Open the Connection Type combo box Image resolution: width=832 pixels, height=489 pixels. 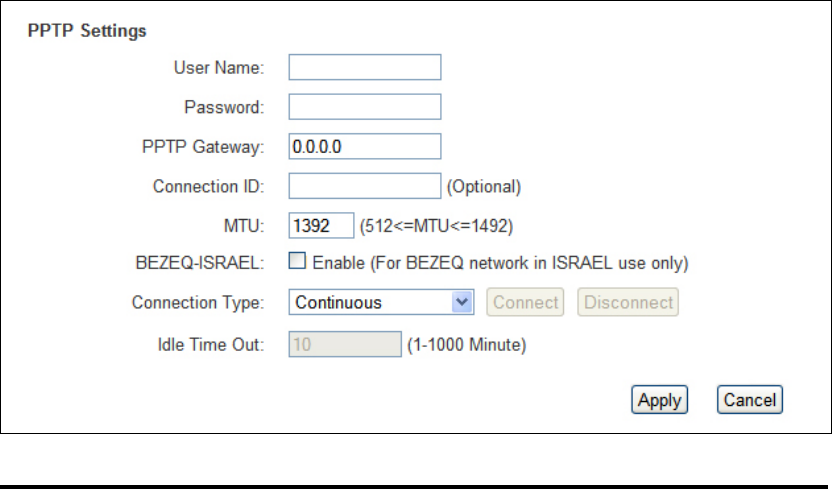coord(381,302)
